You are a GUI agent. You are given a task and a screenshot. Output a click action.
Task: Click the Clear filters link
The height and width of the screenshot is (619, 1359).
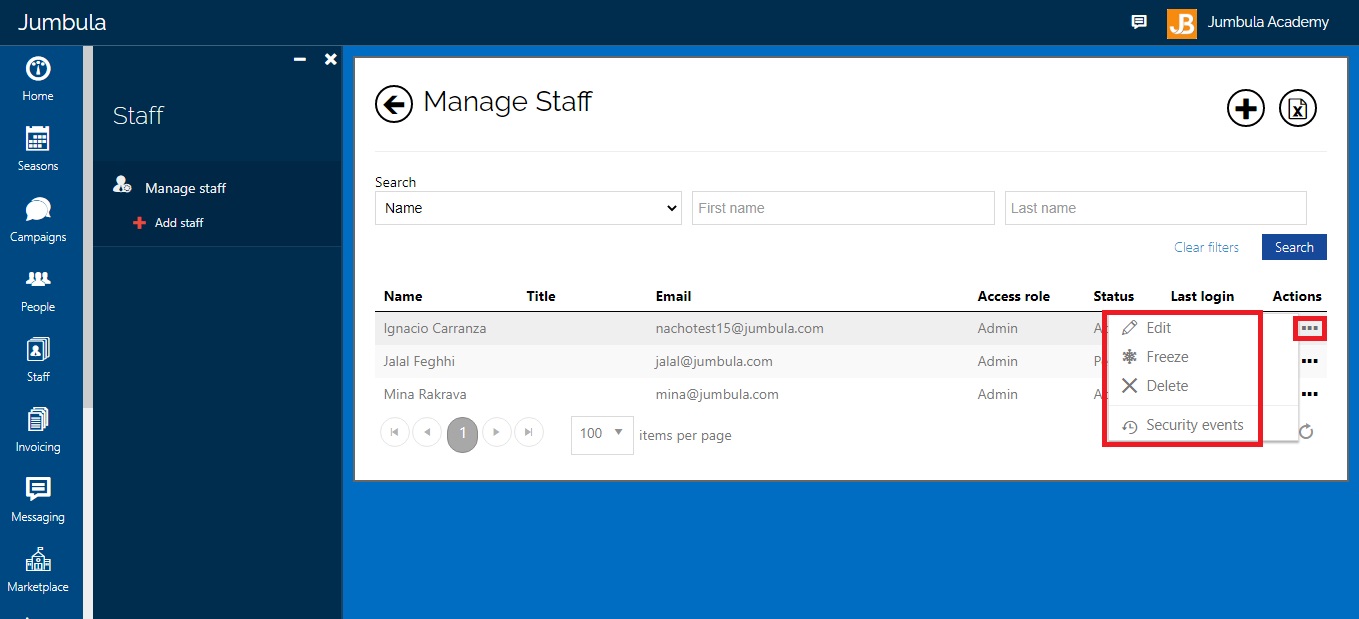click(1206, 247)
